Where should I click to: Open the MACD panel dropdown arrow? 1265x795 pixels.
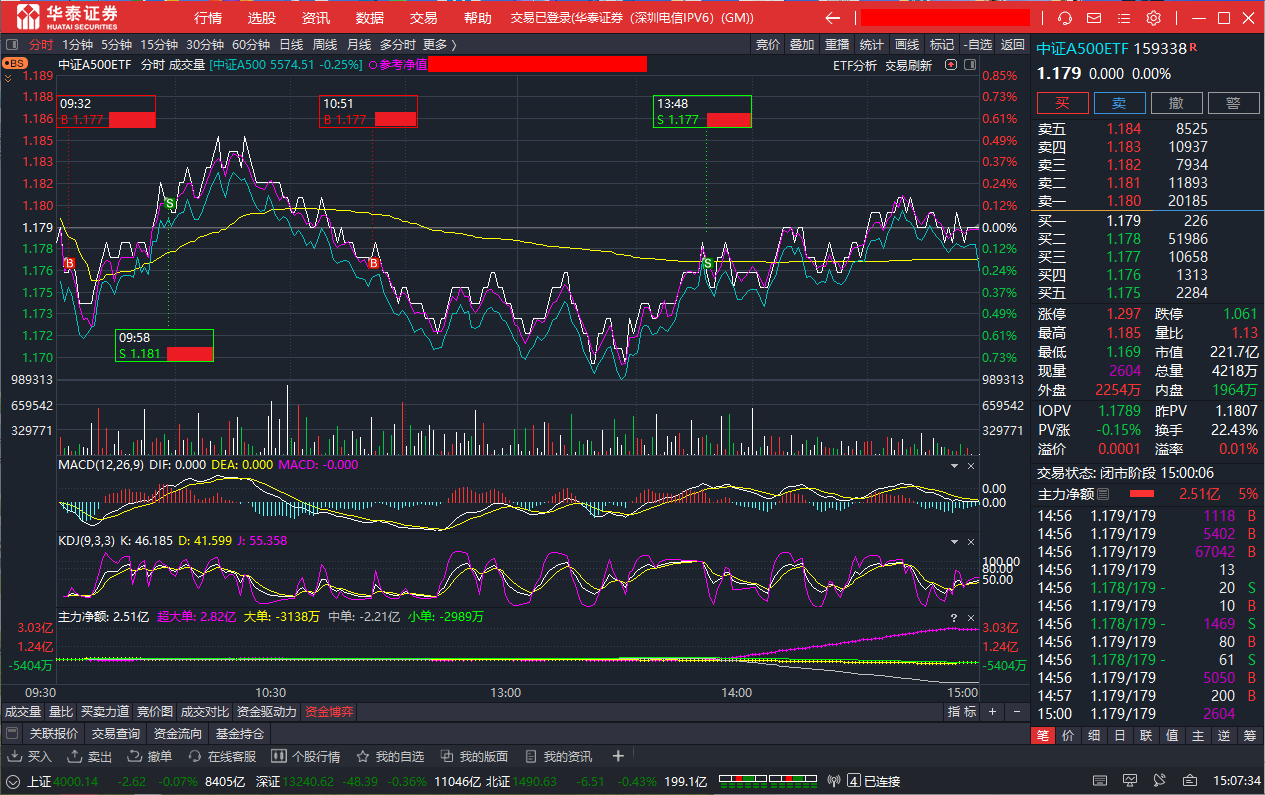pos(952,466)
